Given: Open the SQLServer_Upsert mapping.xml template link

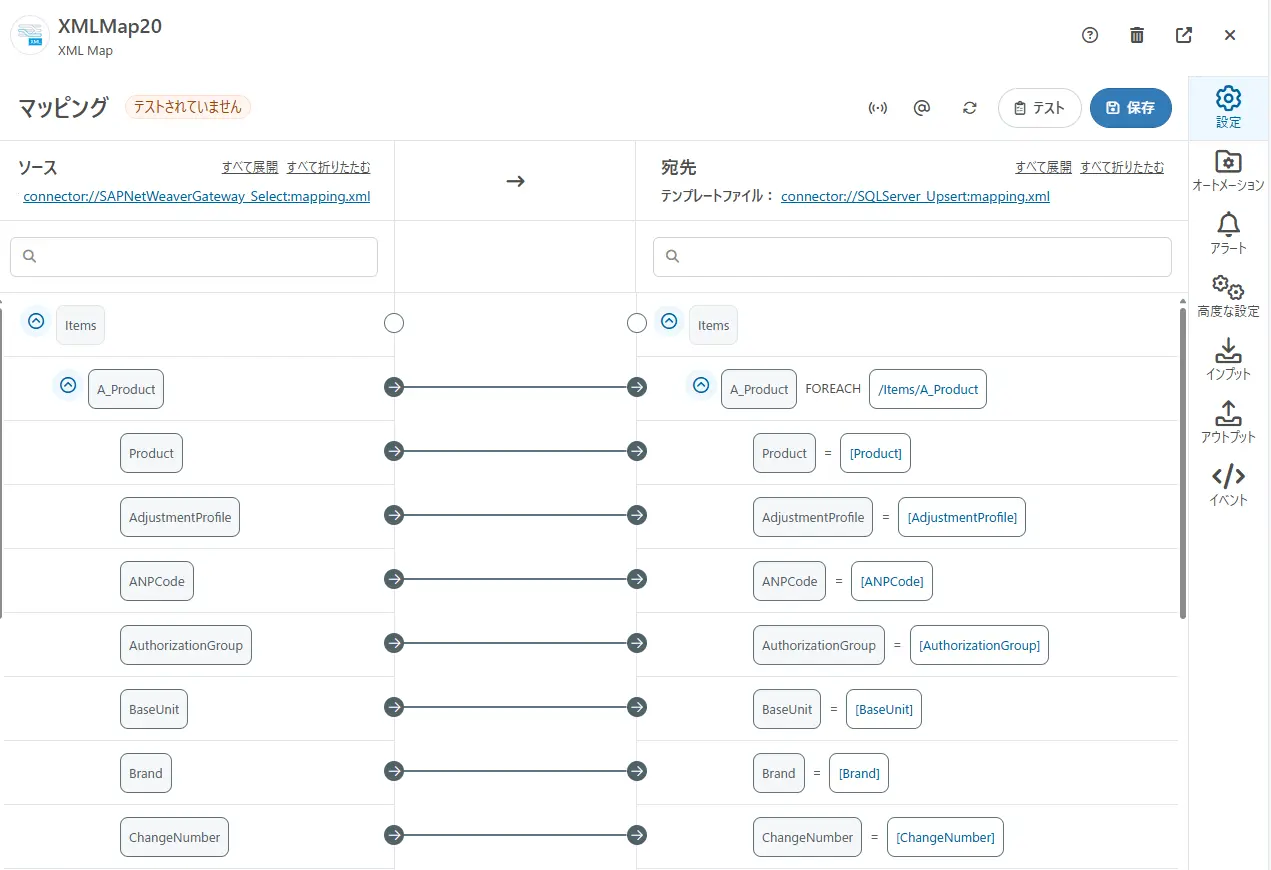Looking at the screenshot, I should coord(915,196).
